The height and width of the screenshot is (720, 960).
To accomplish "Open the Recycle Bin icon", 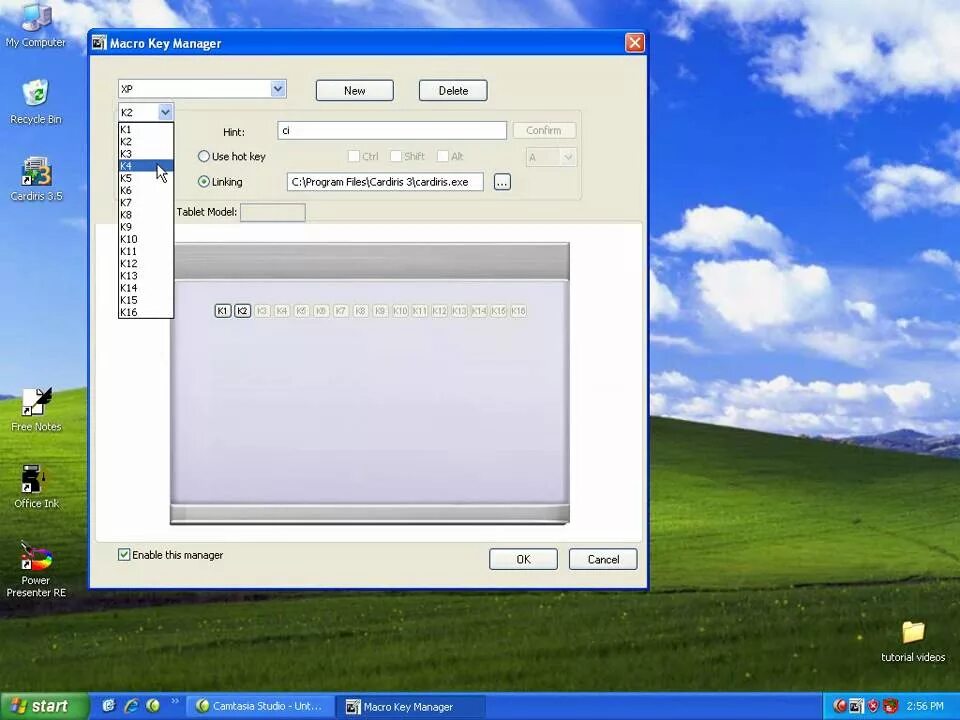I will click(x=36, y=102).
